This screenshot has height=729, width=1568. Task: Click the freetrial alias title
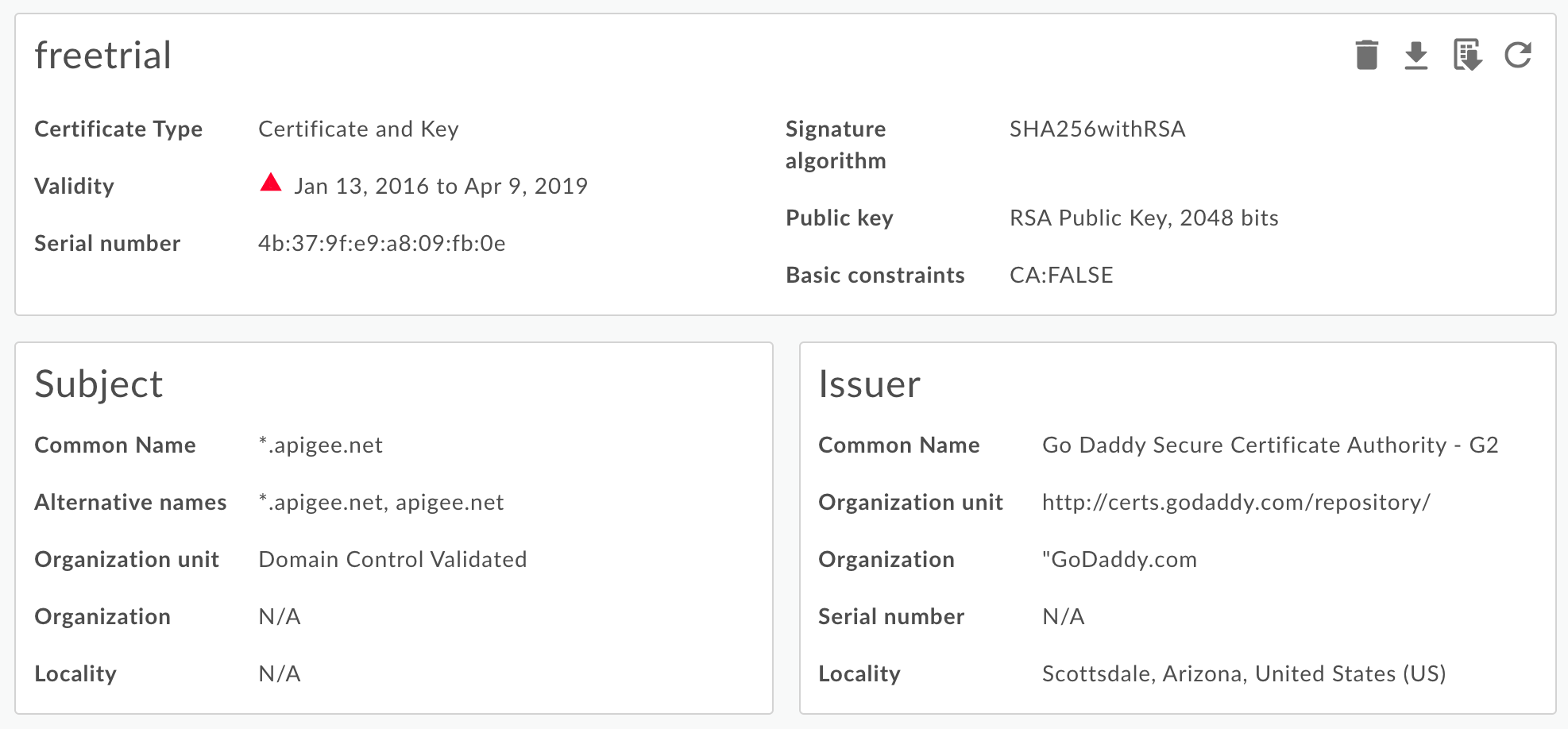click(x=103, y=56)
